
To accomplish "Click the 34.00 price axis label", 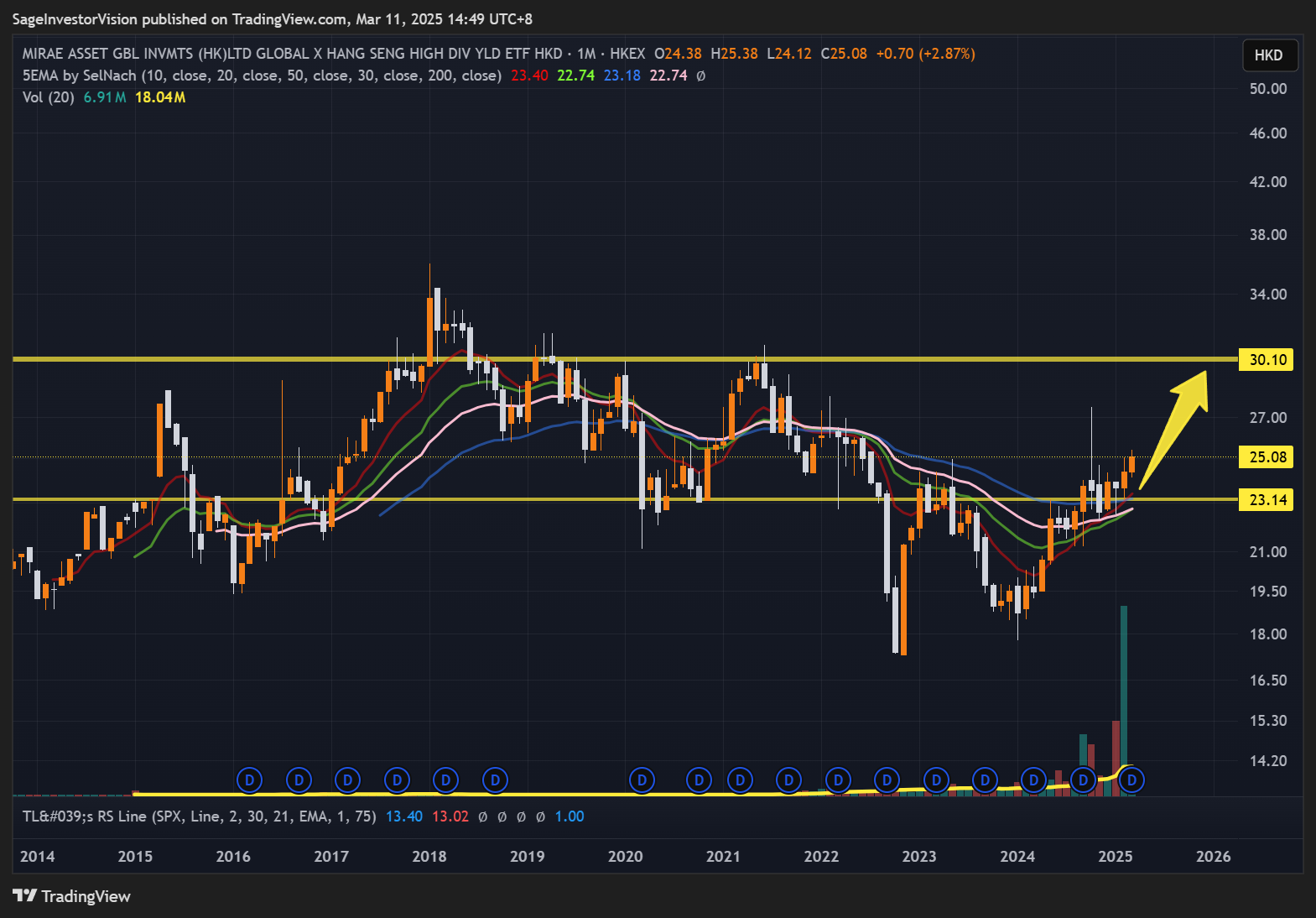I will (1267, 295).
